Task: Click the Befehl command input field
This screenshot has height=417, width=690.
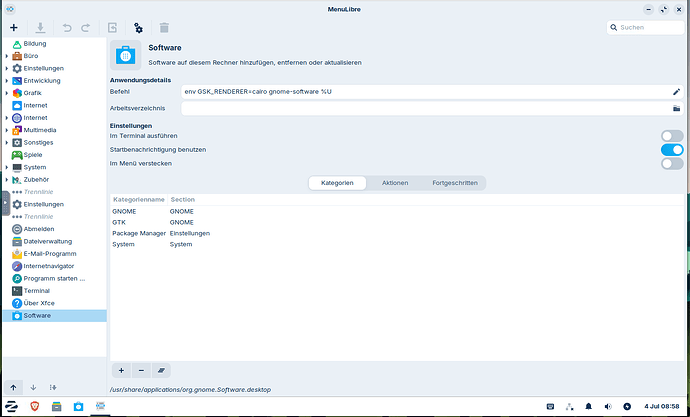Action: click(x=432, y=92)
